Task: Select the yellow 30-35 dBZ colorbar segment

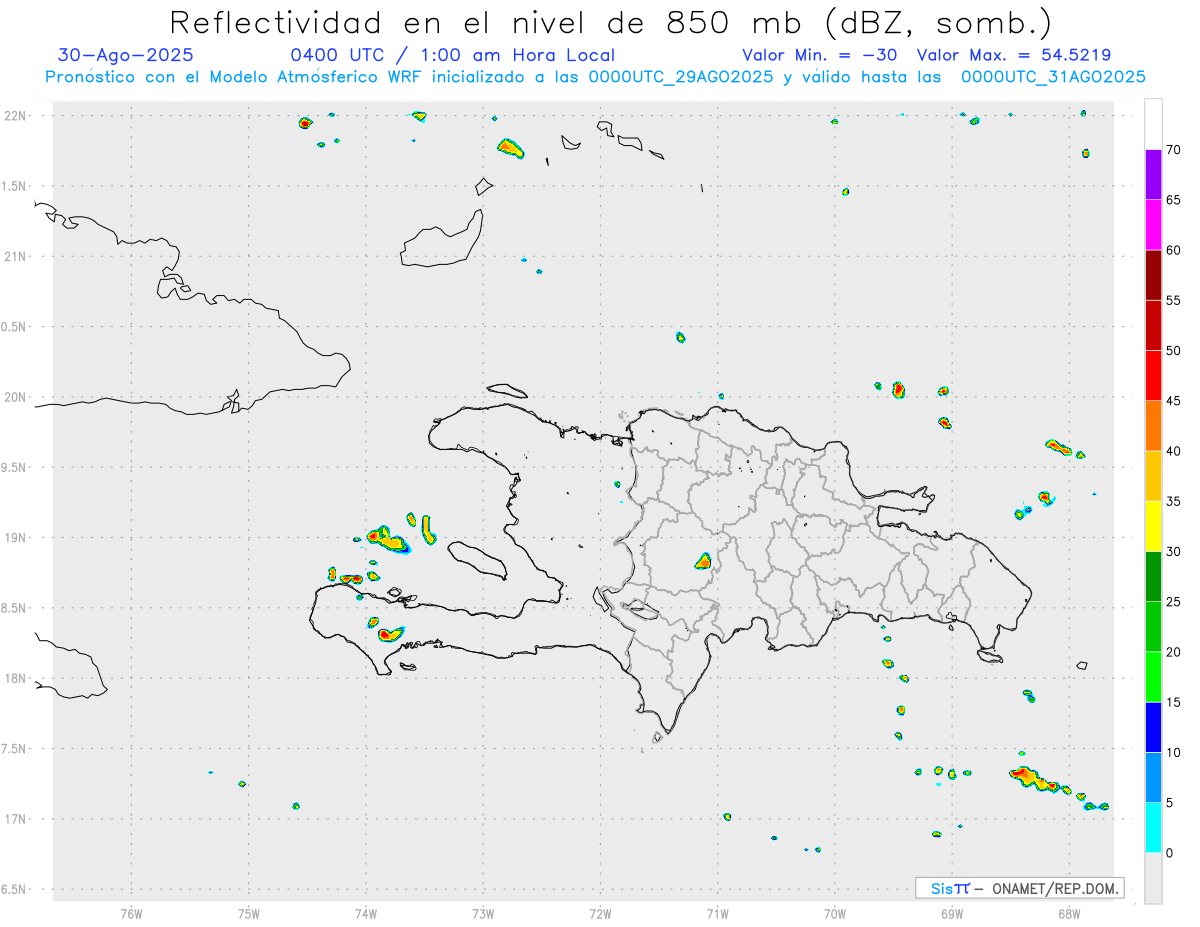Action: click(x=1153, y=526)
